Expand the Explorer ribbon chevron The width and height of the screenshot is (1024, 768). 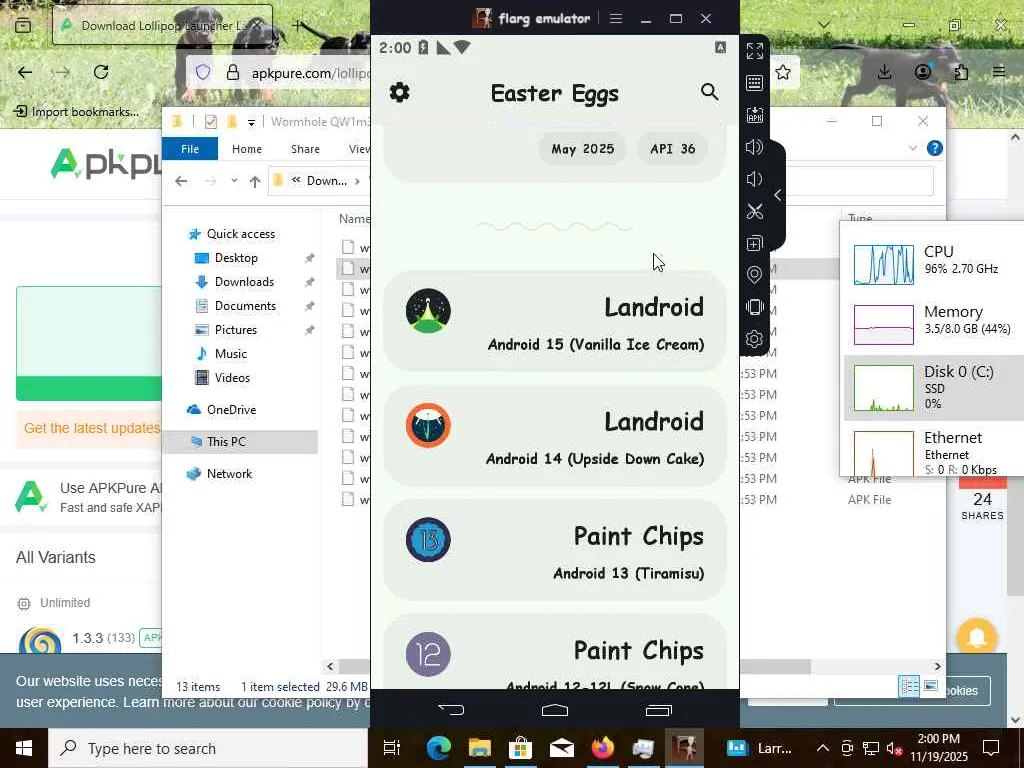tap(912, 148)
